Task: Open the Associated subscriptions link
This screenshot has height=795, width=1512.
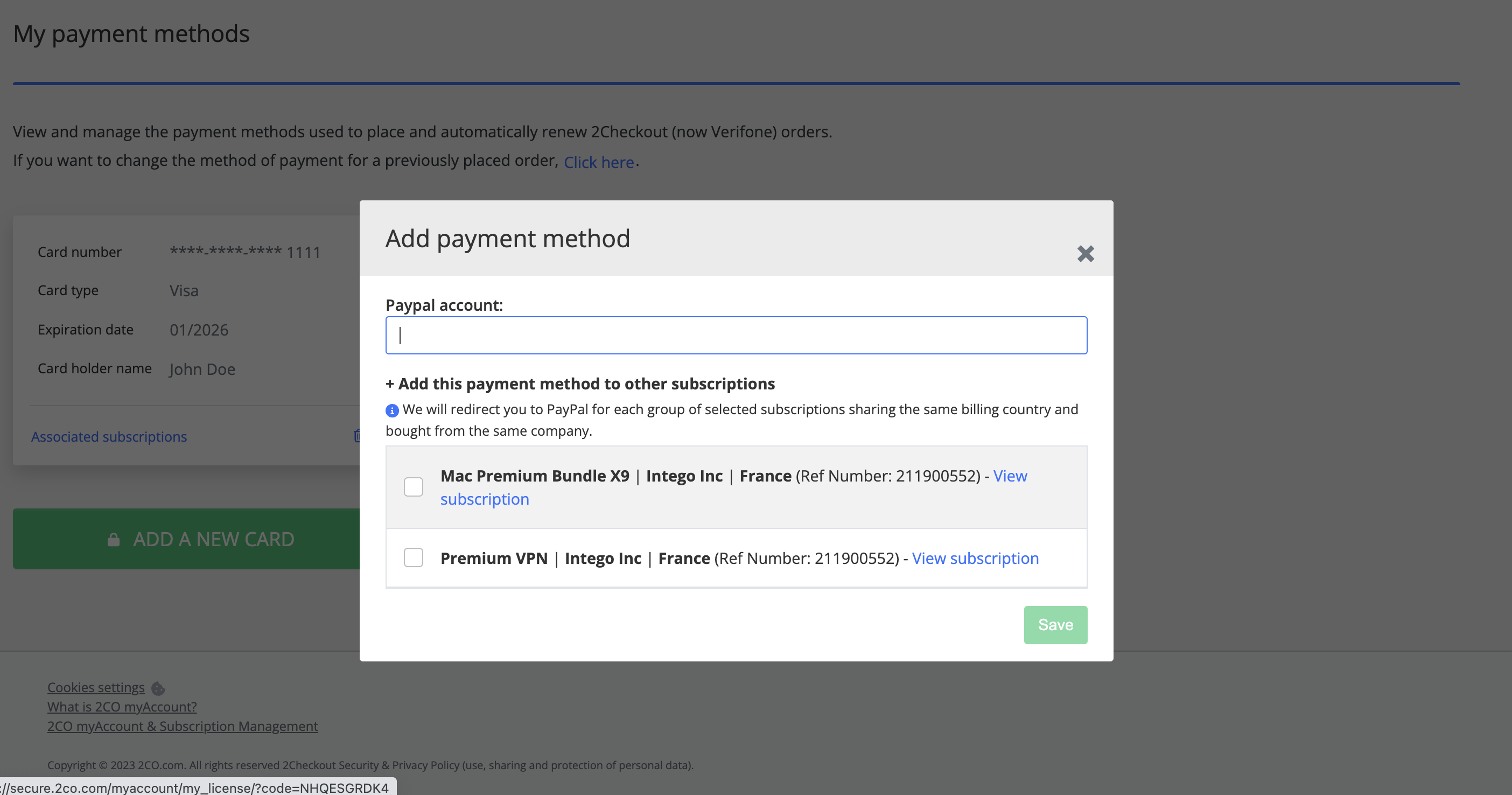Action: (x=109, y=437)
